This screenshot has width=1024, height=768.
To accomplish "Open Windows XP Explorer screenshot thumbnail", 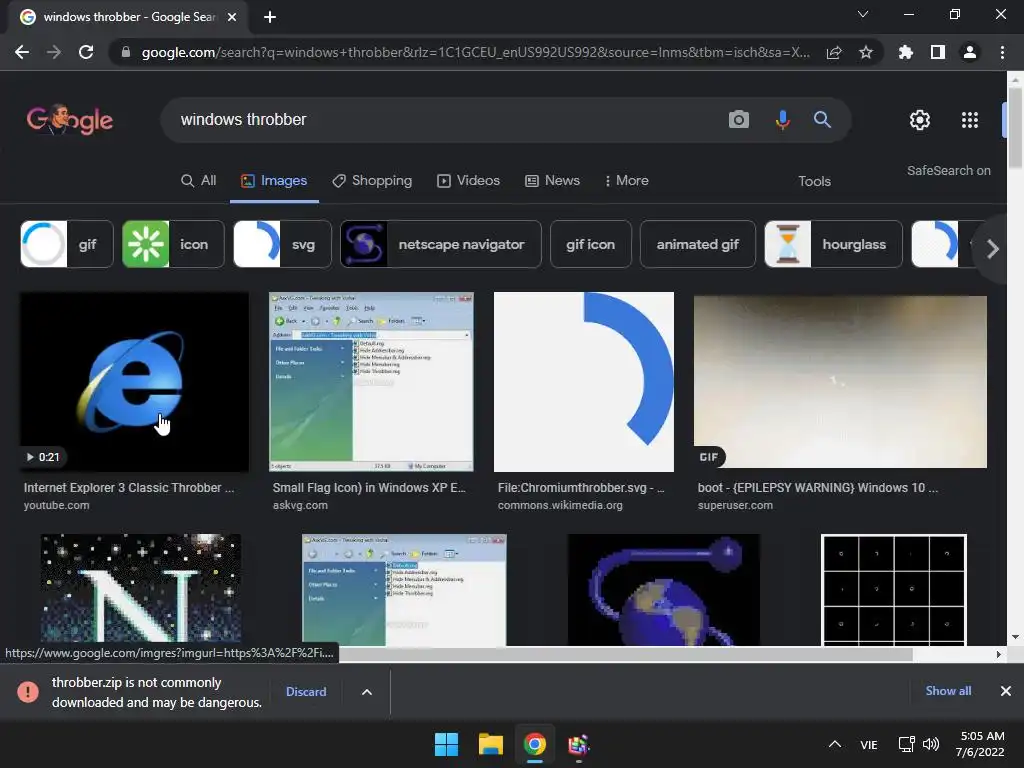I will [x=371, y=381].
